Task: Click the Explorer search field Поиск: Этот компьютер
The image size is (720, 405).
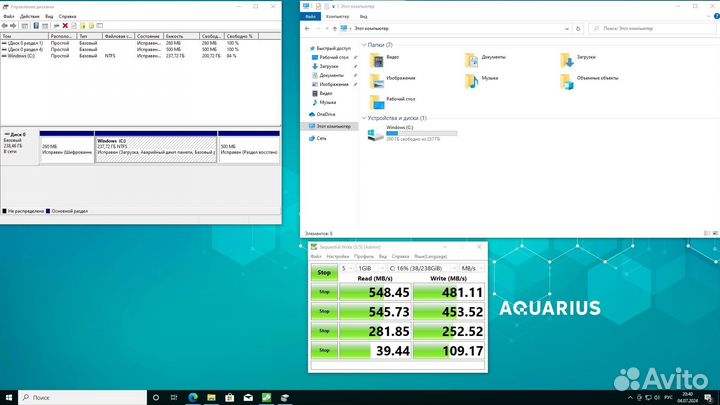Action: point(652,28)
